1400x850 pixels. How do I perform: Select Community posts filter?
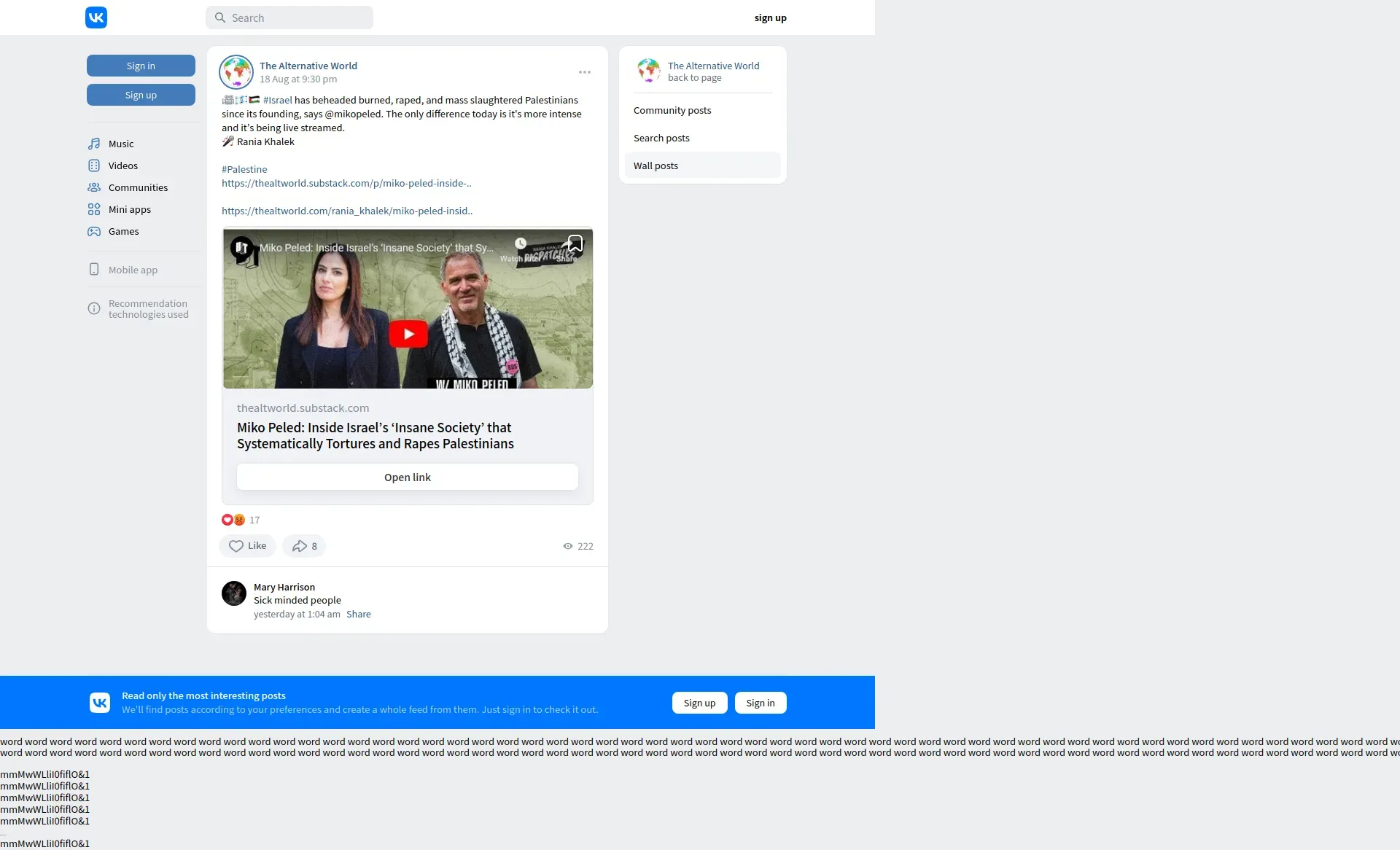point(672,110)
